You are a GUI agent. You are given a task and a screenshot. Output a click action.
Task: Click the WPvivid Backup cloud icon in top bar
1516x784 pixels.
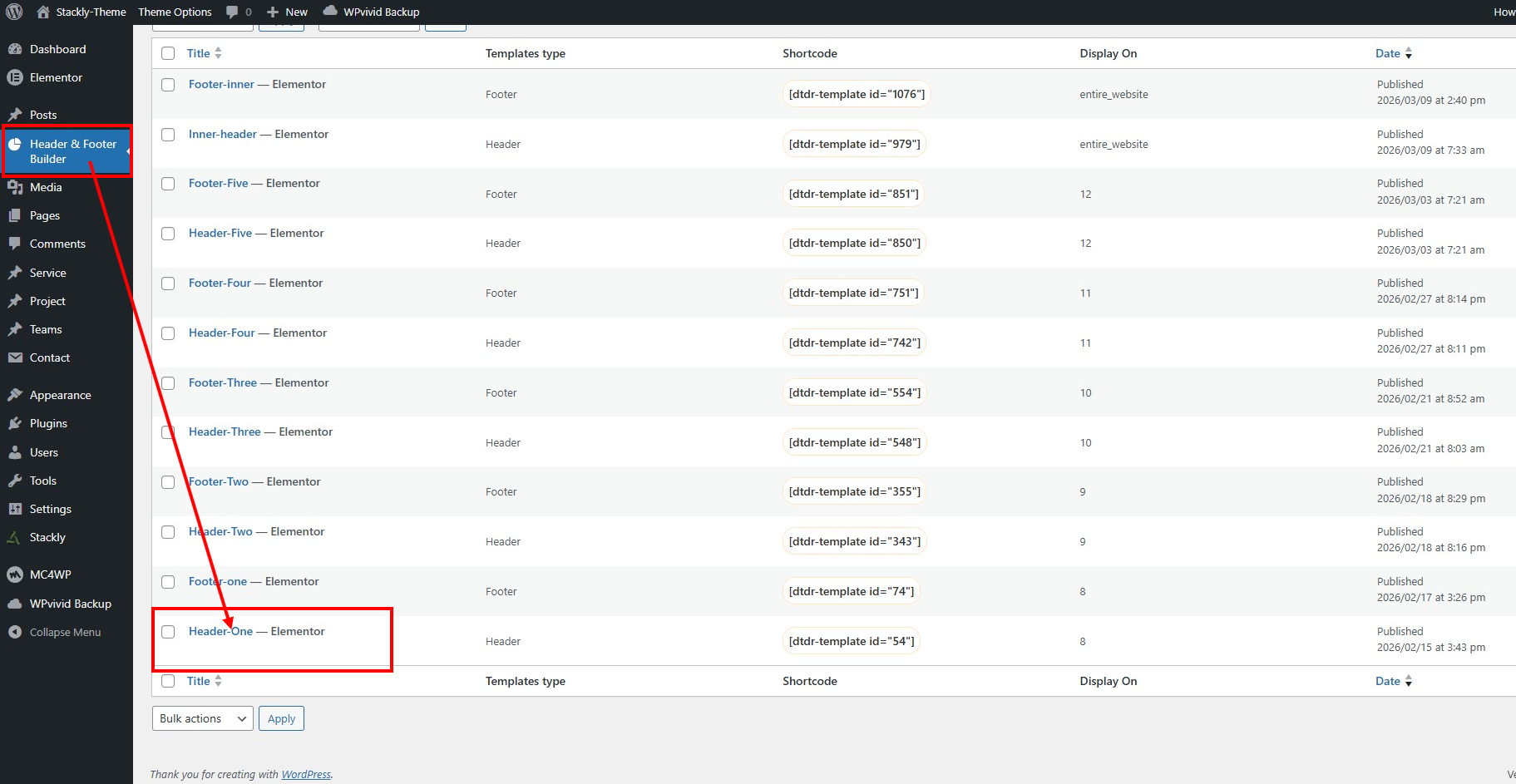(x=330, y=11)
